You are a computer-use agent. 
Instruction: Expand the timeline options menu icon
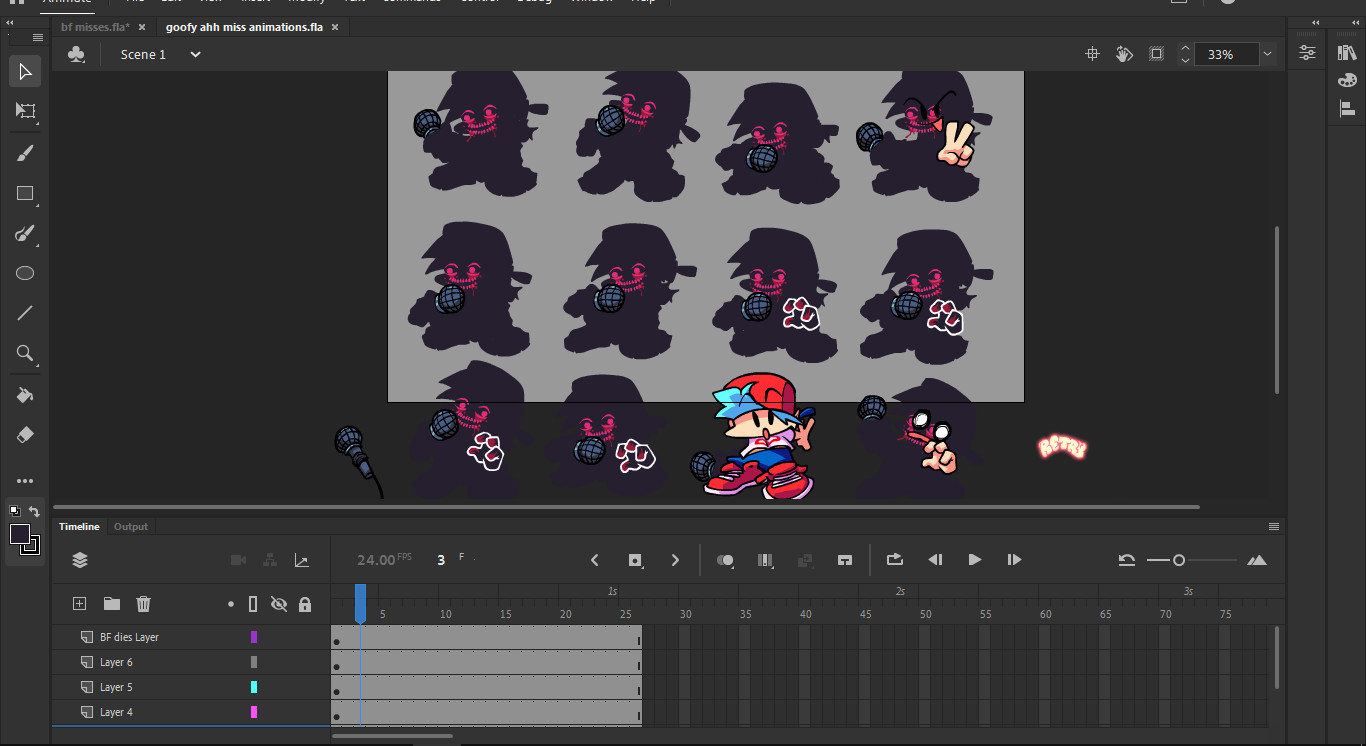tap(1273, 526)
